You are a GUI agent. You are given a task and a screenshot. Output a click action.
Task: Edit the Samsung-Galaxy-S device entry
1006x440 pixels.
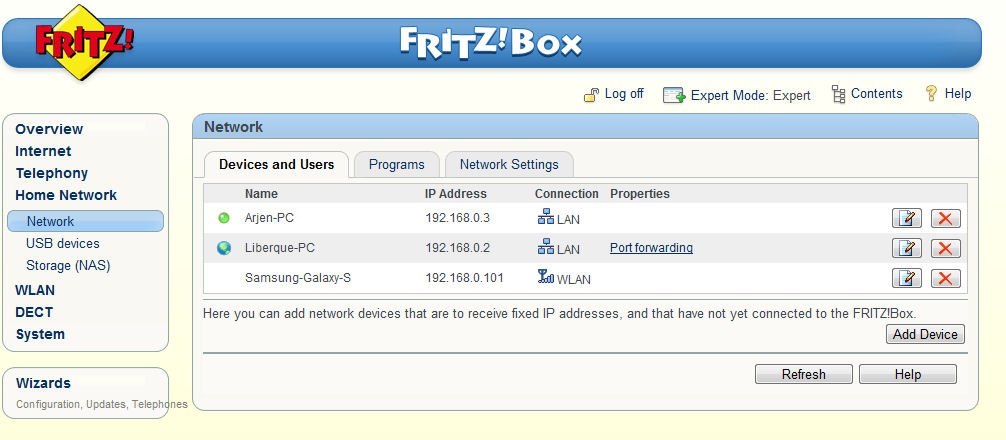907,278
